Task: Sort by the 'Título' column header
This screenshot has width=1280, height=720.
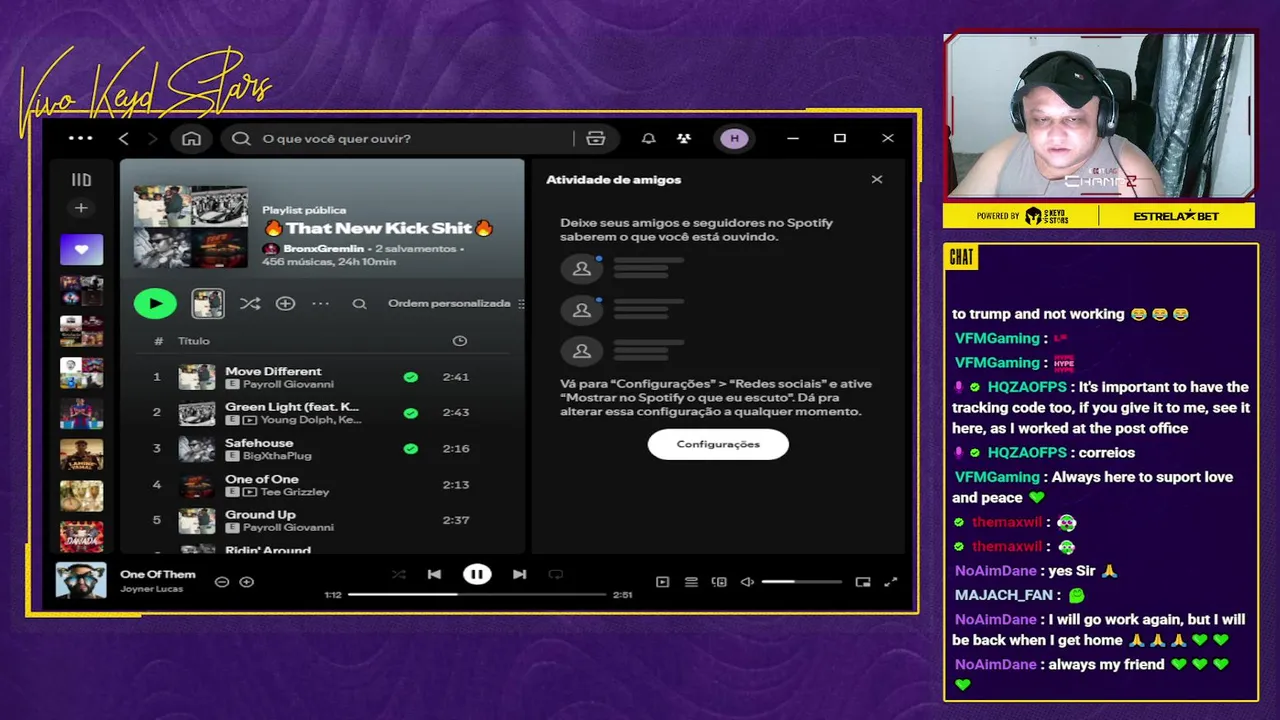Action: click(x=194, y=341)
